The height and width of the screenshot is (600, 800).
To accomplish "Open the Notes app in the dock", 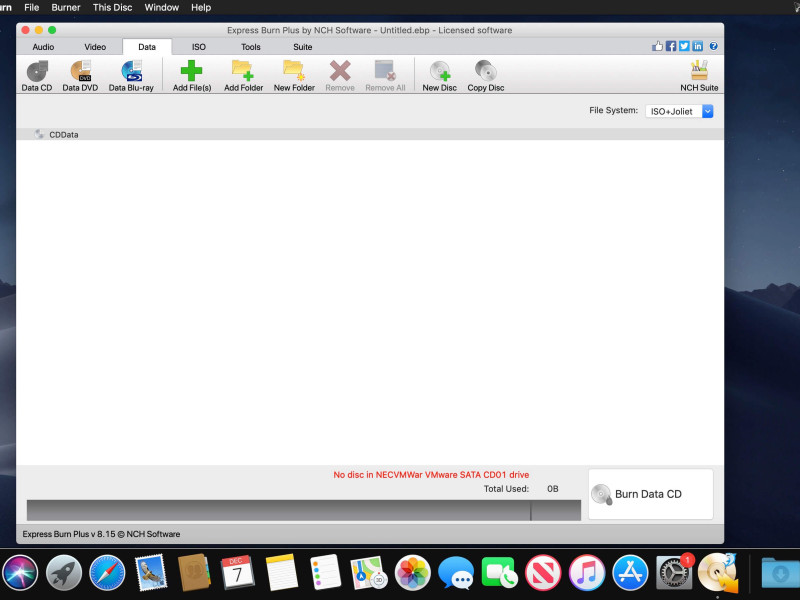I will point(281,573).
